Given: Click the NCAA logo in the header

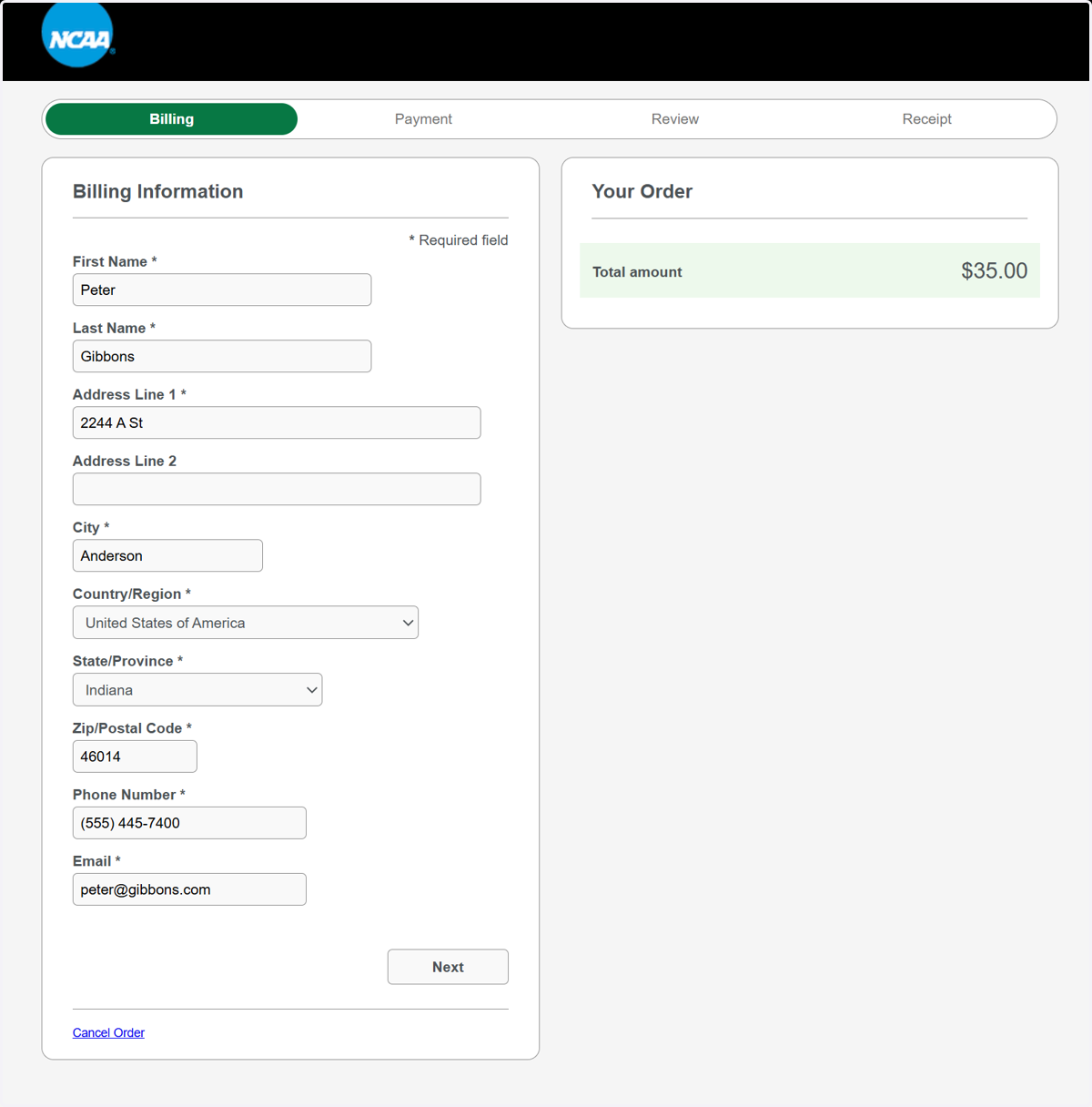Looking at the screenshot, I should pos(78,35).
